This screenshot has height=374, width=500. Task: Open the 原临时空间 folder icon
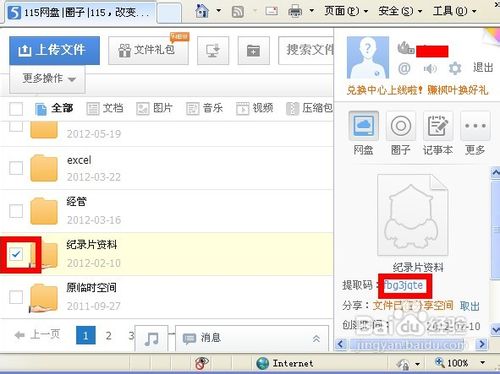tap(44, 297)
